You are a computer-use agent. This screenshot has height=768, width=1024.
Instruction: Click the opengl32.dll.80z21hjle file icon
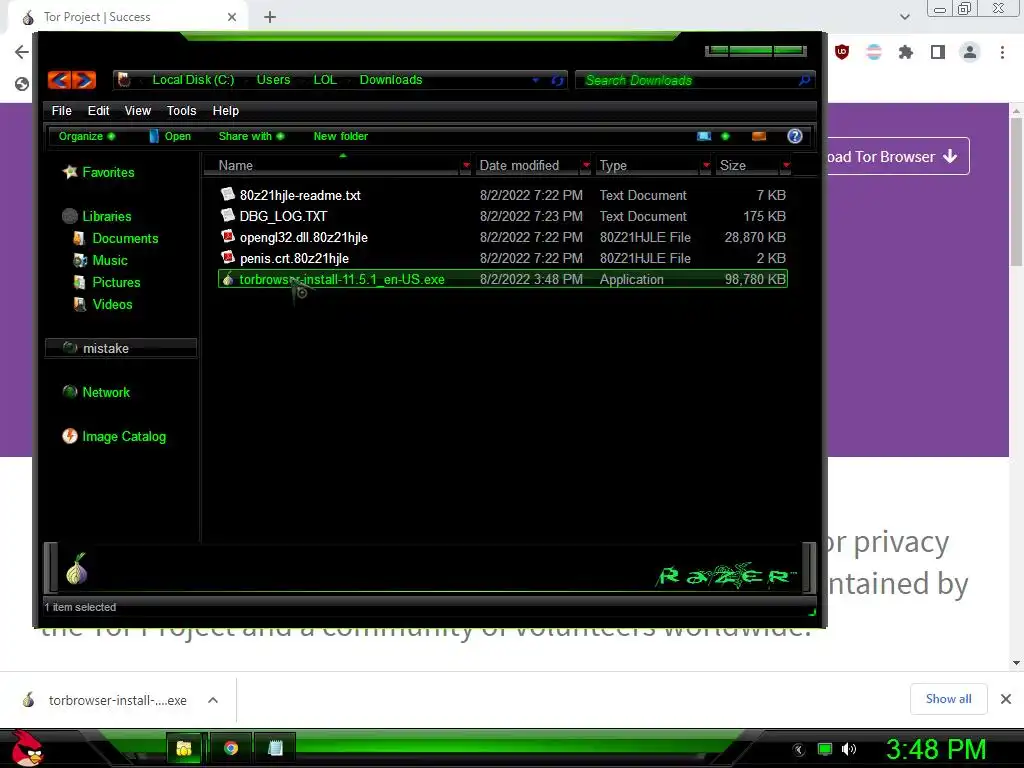click(227, 236)
